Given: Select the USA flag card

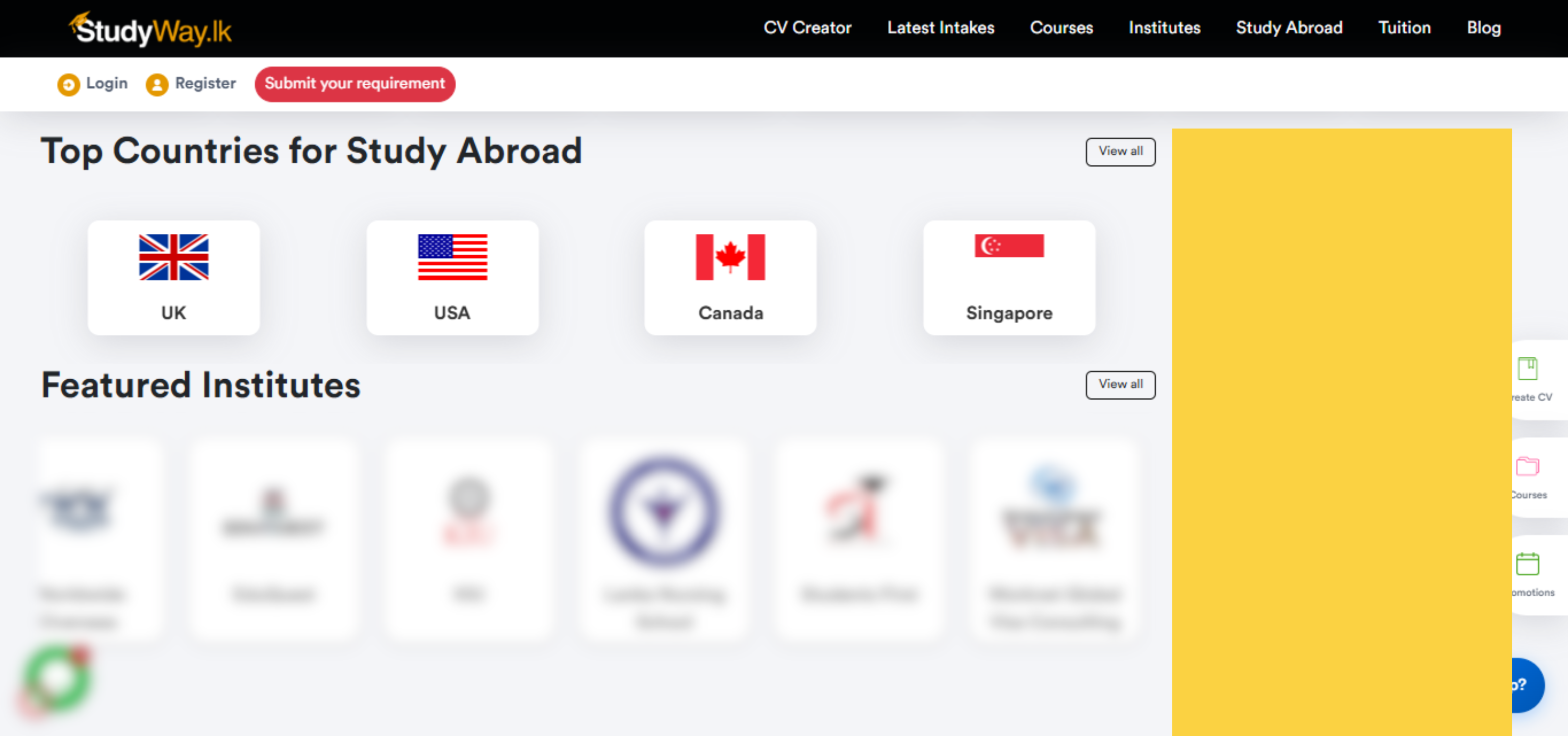Looking at the screenshot, I should coord(452,277).
